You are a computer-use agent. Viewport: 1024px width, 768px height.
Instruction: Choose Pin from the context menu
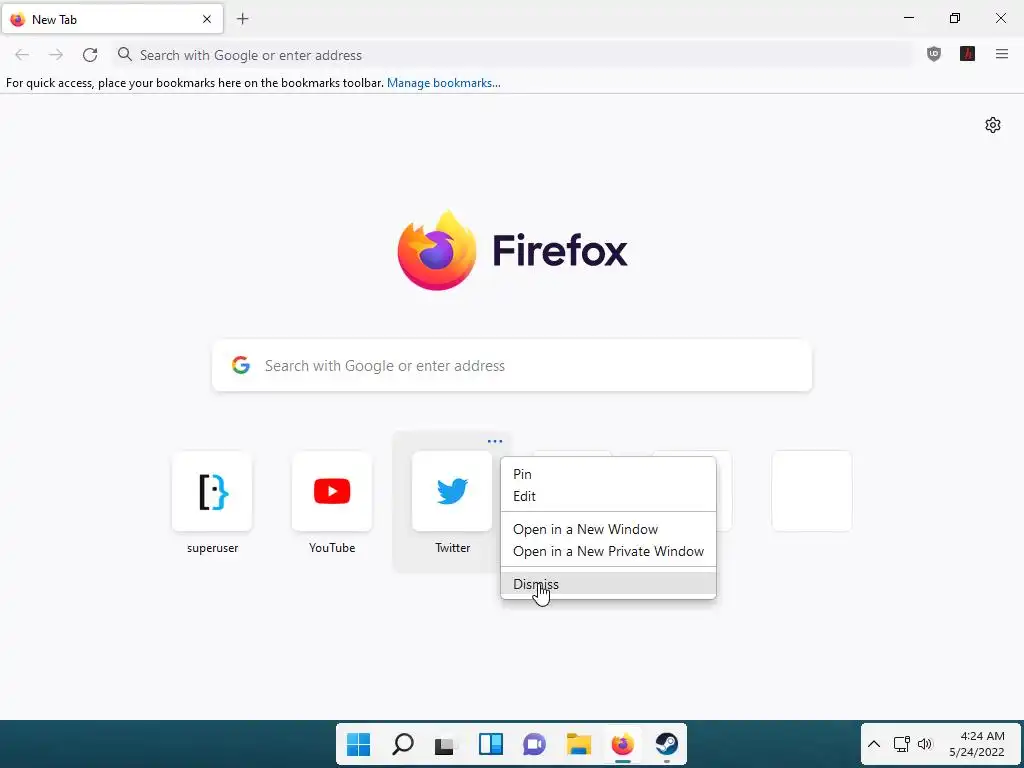pyautogui.click(x=608, y=474)
